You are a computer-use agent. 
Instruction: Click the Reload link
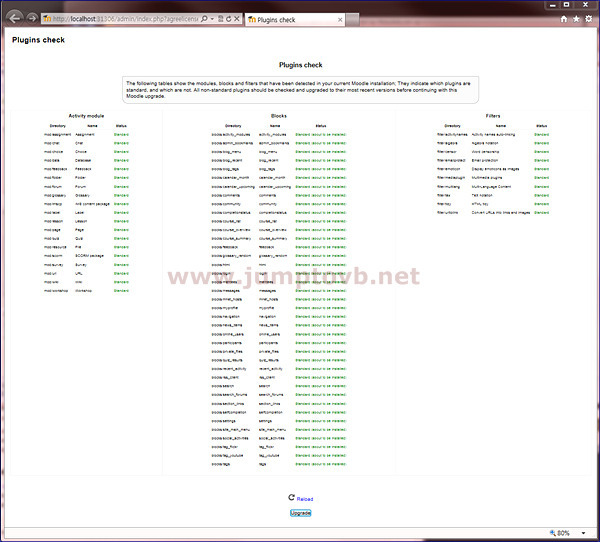point(305,499)
